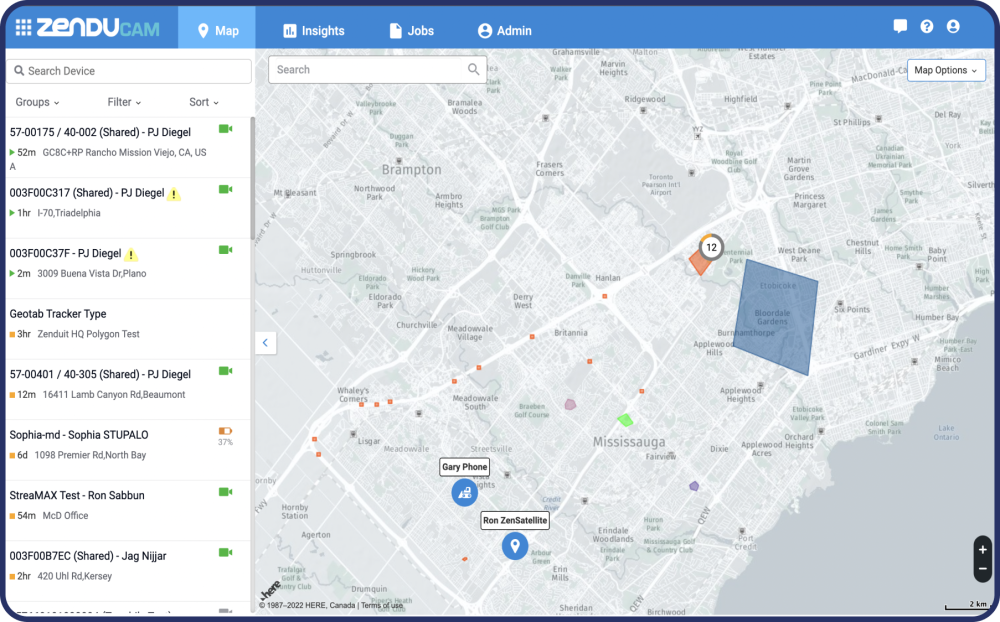This screenshot has height=622, width=1000.
Task: Open the Filter dropdown
Action: [124, 102]
